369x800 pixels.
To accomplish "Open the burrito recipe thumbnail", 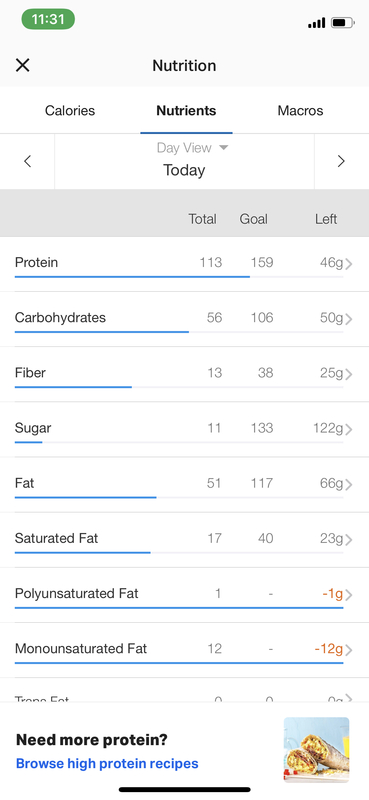I will click(316, 750).
